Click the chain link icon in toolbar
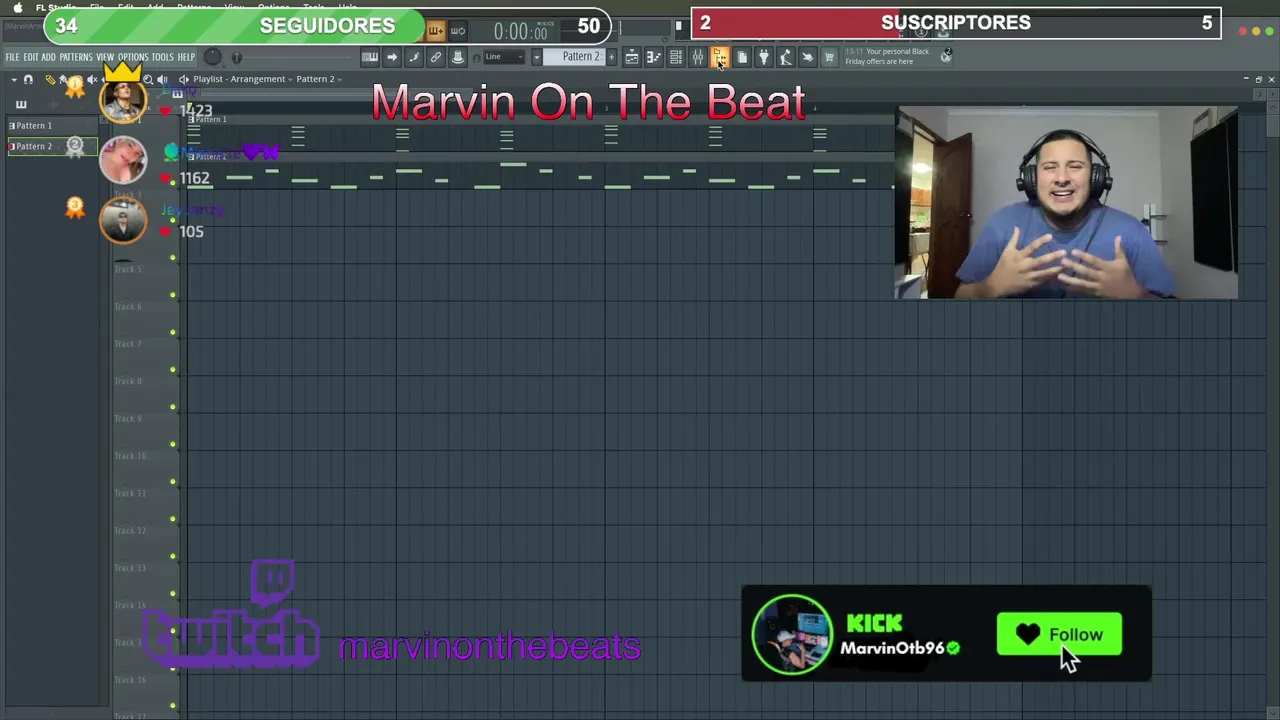The height and width of the screenshot is (720, 1280). tap(436, 57)
